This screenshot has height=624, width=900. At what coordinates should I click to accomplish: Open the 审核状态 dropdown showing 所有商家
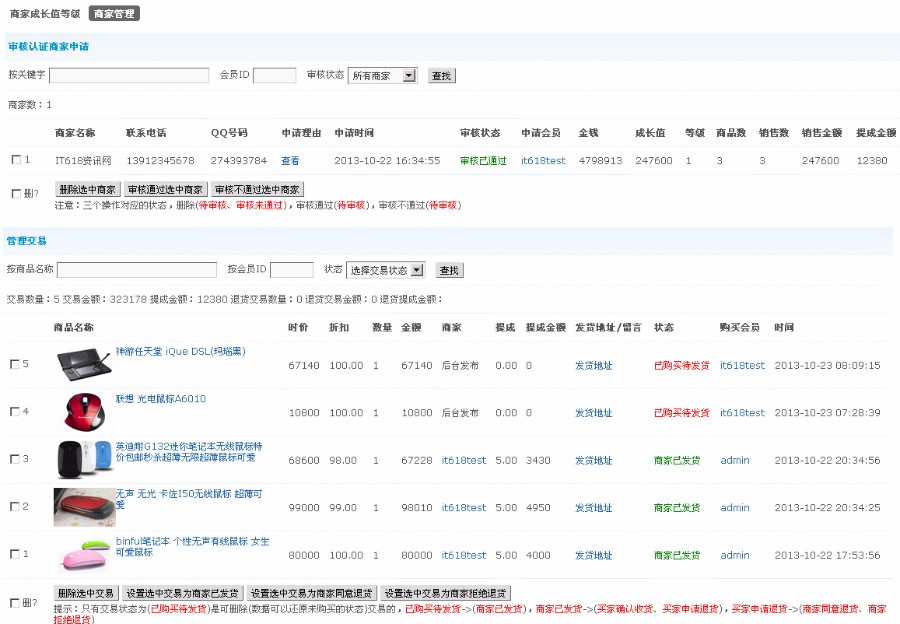(381, 74)
